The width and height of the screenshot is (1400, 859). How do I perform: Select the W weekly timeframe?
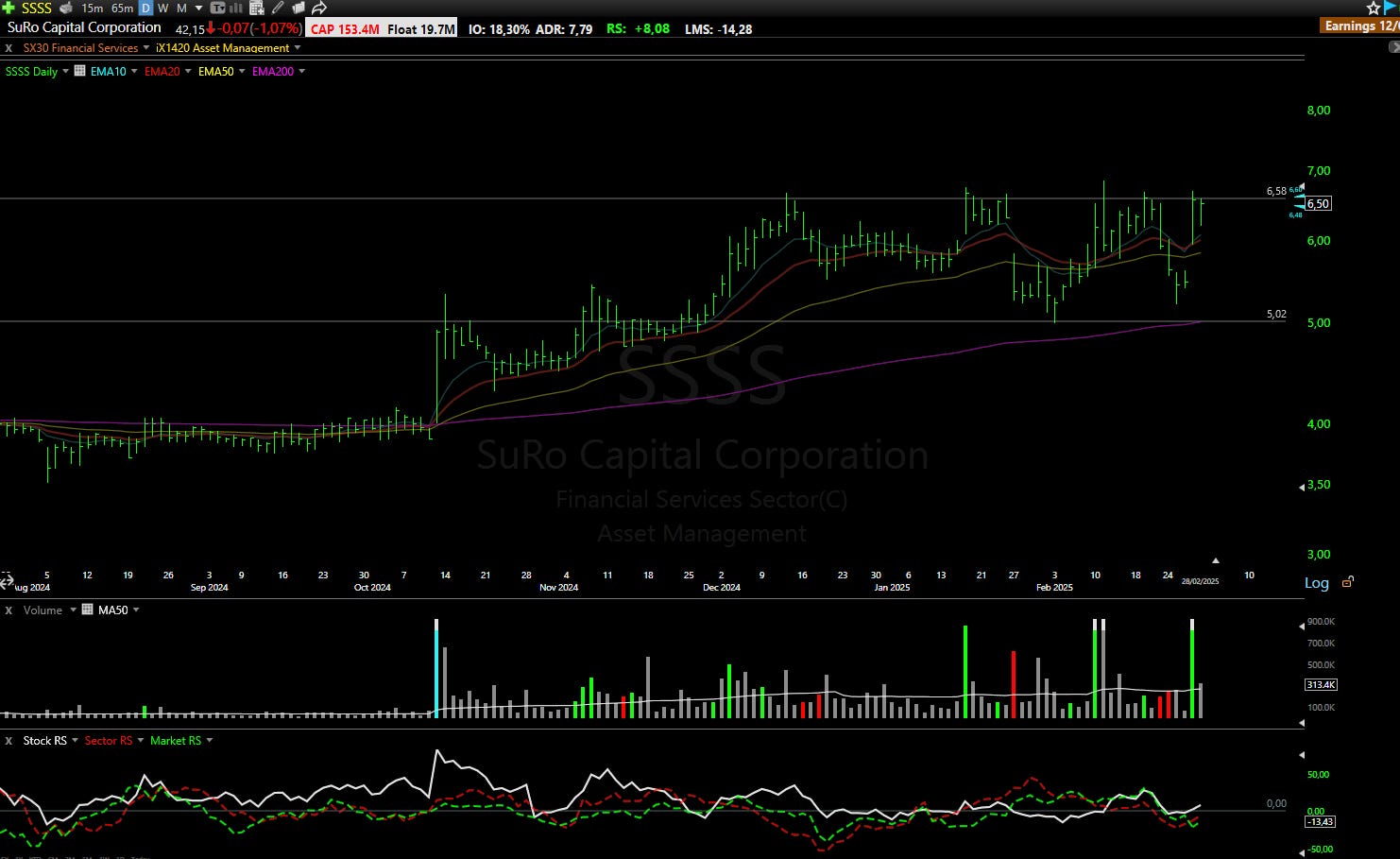[162, 8]
